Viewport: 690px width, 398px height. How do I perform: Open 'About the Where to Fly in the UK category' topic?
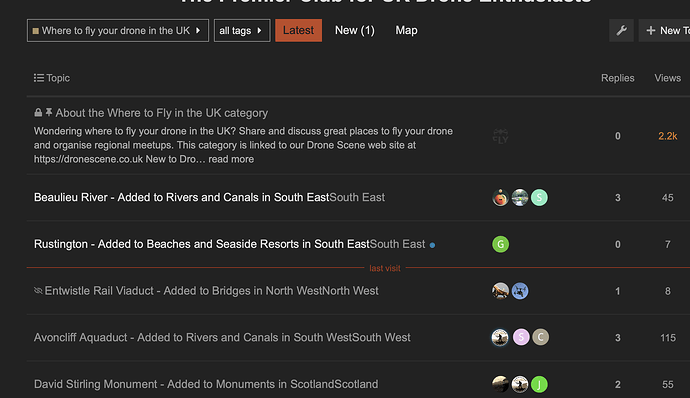pos(161,113)
